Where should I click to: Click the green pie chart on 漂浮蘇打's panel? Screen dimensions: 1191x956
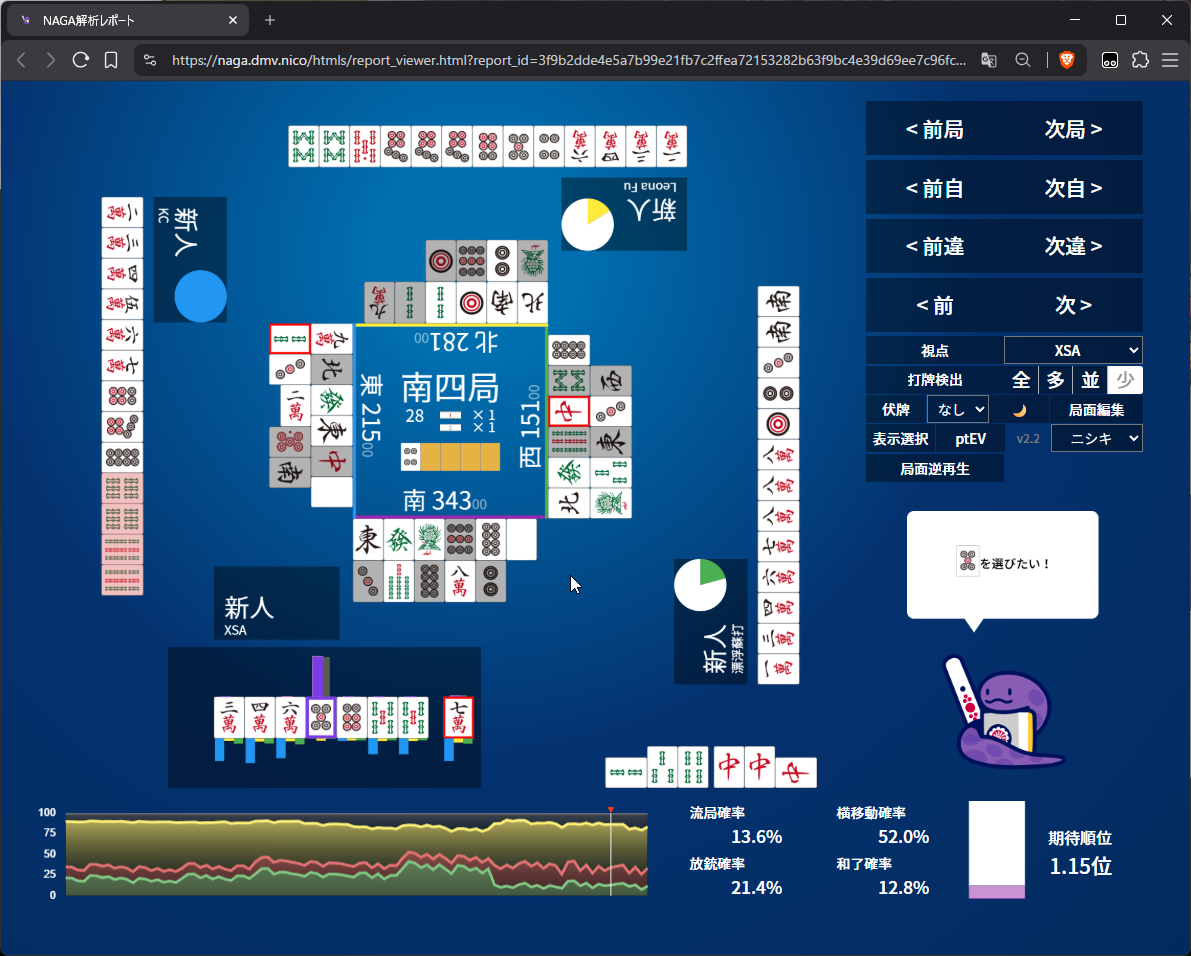pos(700,585)
